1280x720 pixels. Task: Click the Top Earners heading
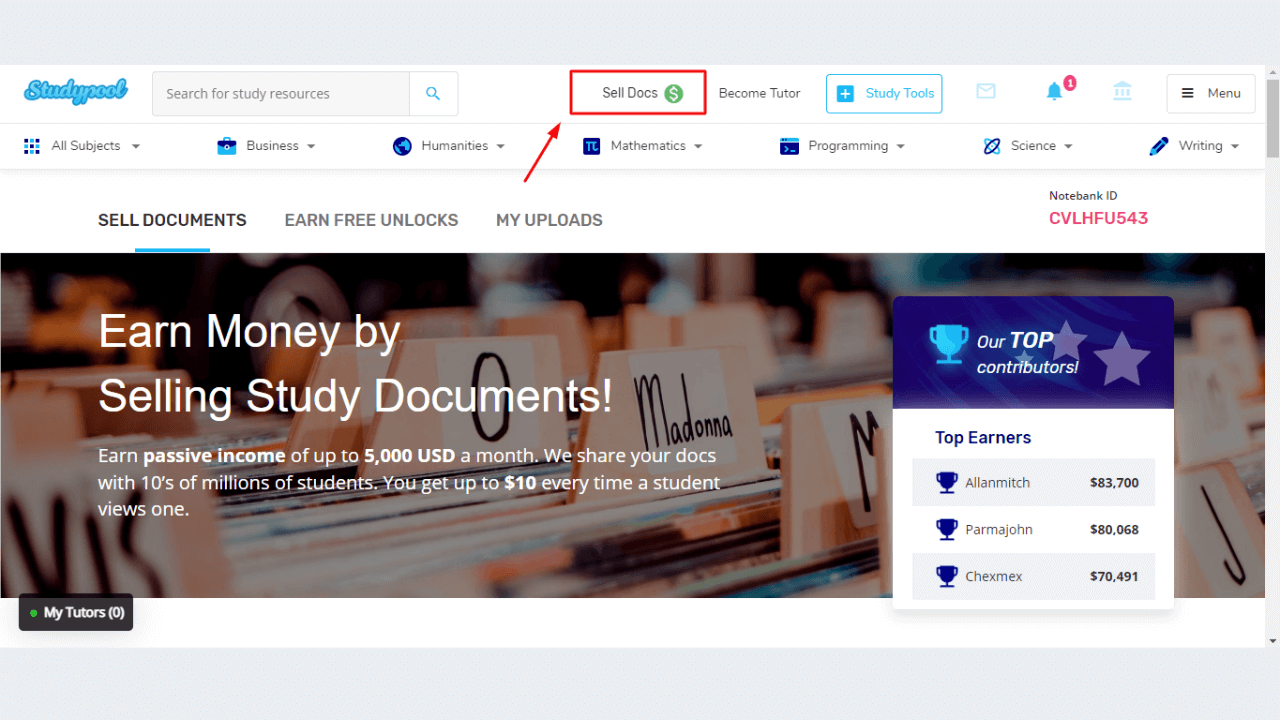point(983,437)
